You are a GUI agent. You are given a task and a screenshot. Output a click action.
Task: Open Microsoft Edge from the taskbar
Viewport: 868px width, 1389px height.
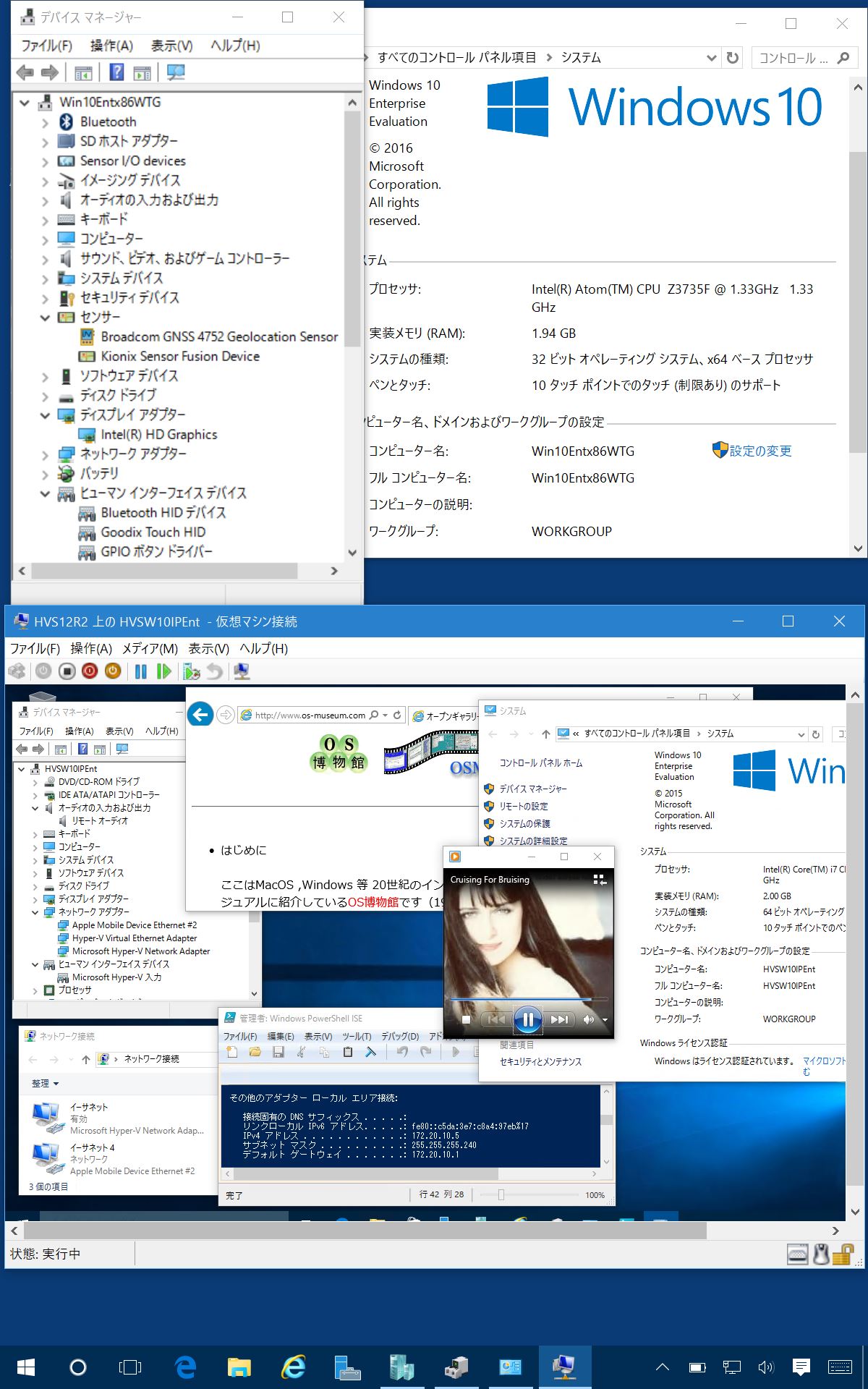click(x=185, y=1367)
